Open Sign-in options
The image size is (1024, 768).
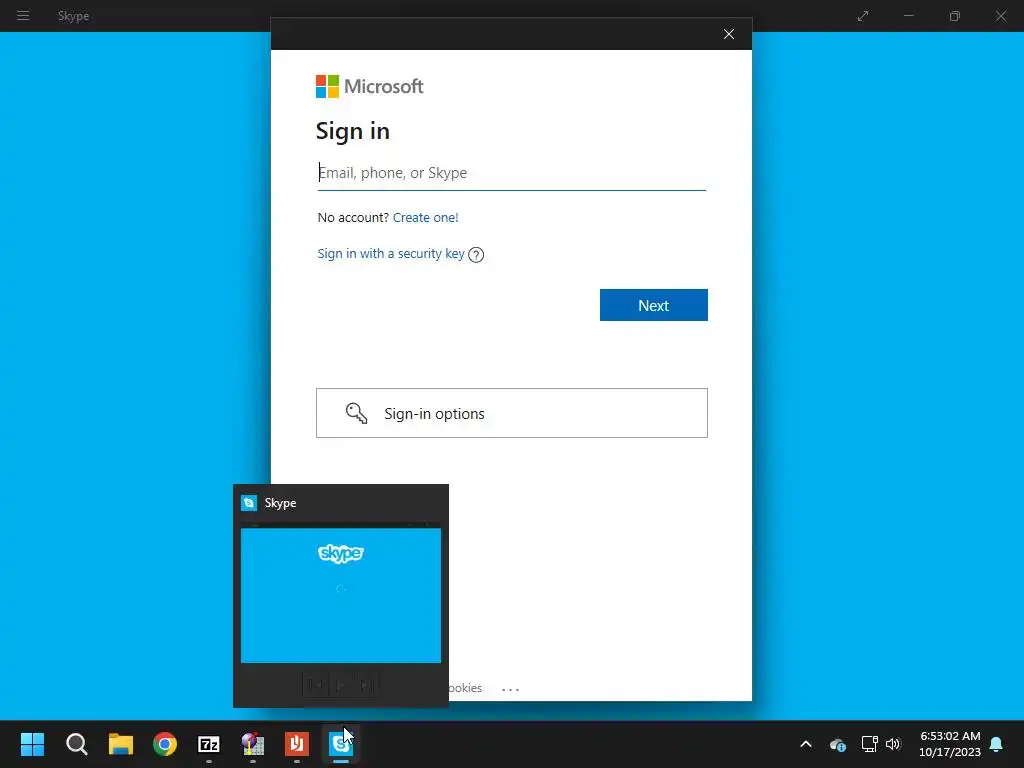tap(512, 413)
